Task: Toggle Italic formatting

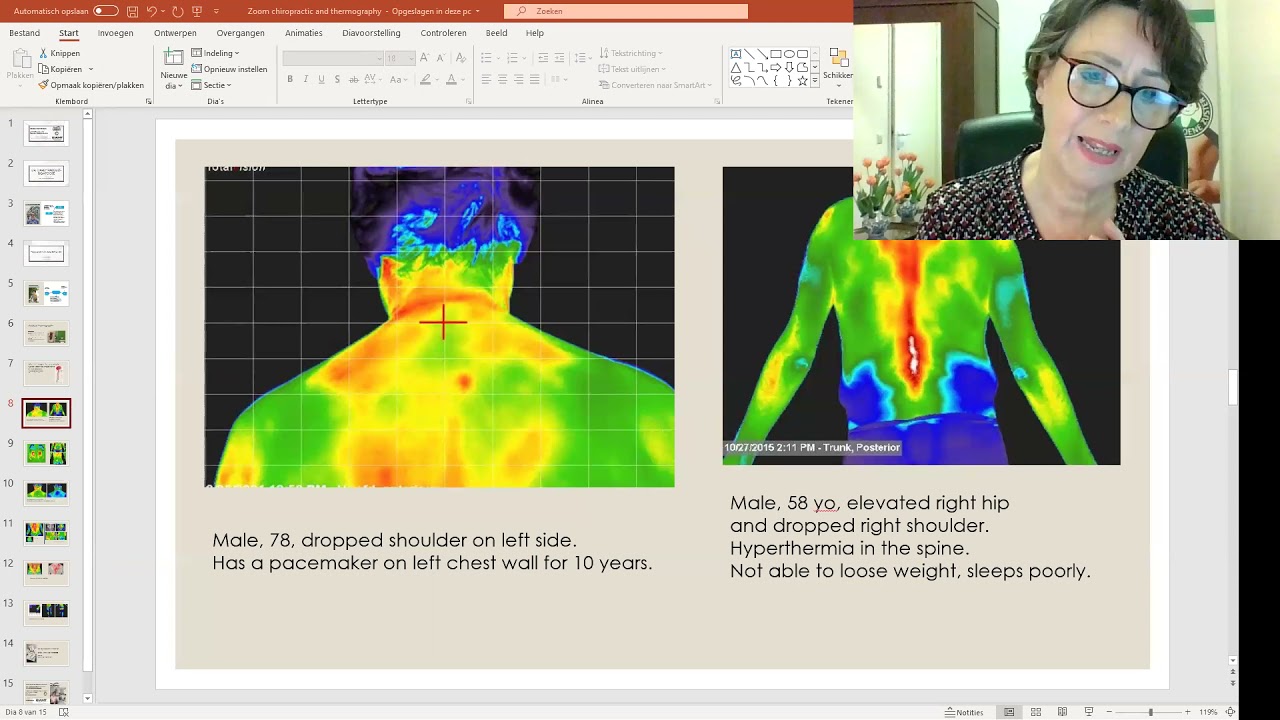Action: [x=305, y=79]
